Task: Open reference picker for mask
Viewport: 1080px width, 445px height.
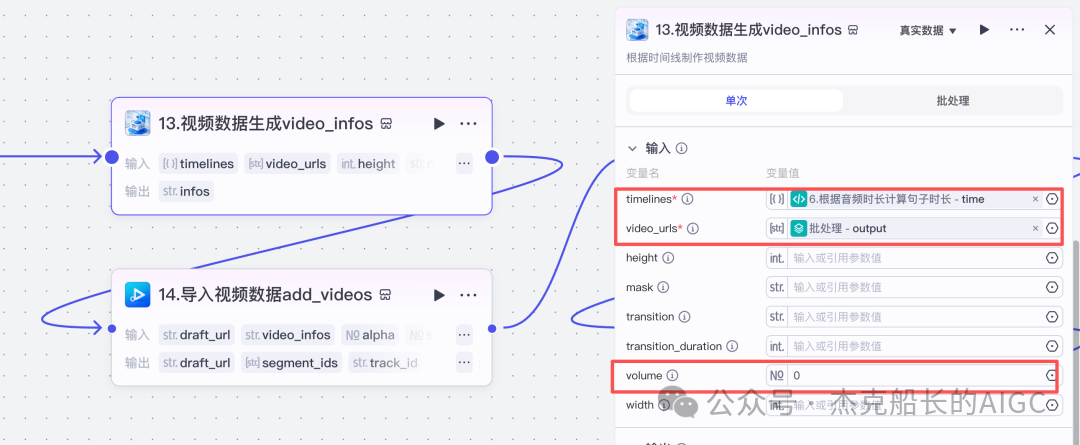Action: tap(1052, 287)
